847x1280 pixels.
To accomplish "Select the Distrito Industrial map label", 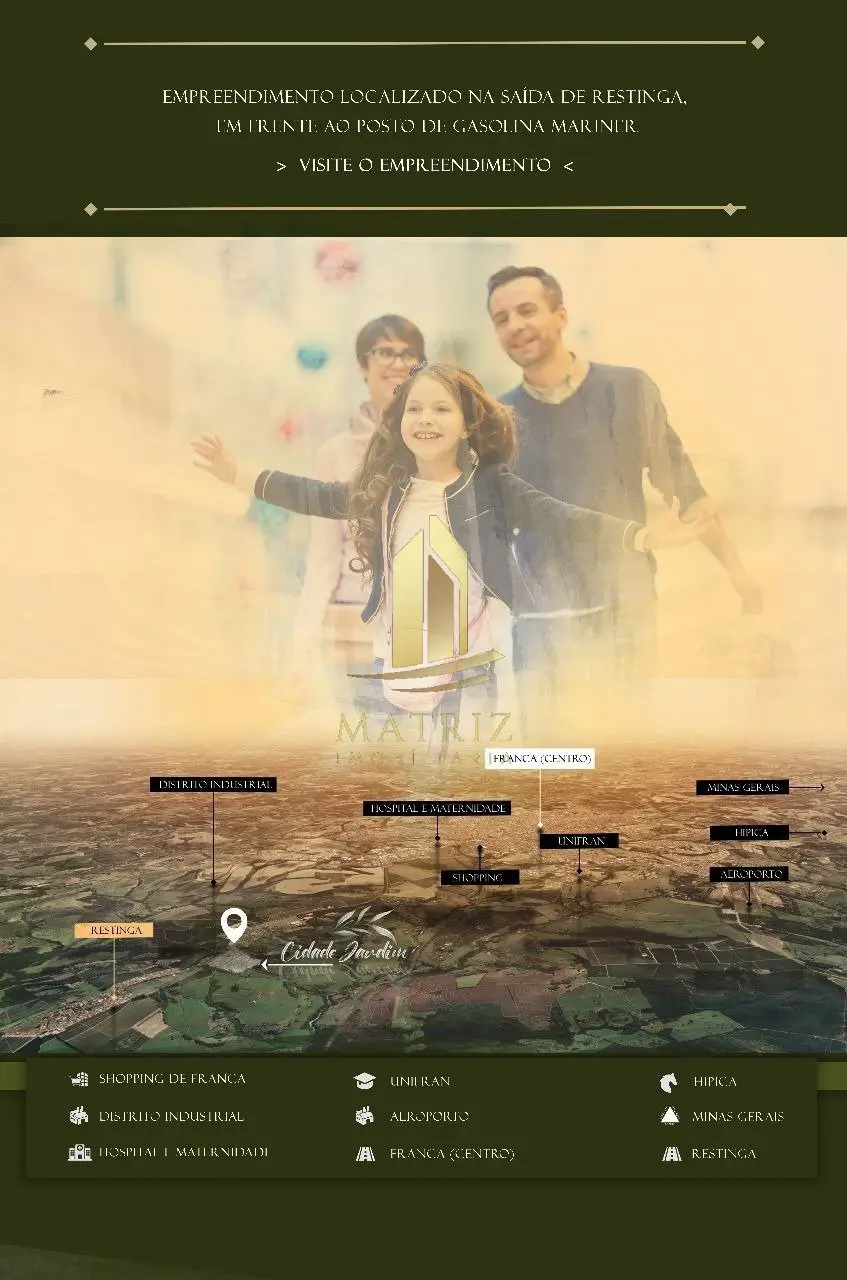I will [213, 785].
